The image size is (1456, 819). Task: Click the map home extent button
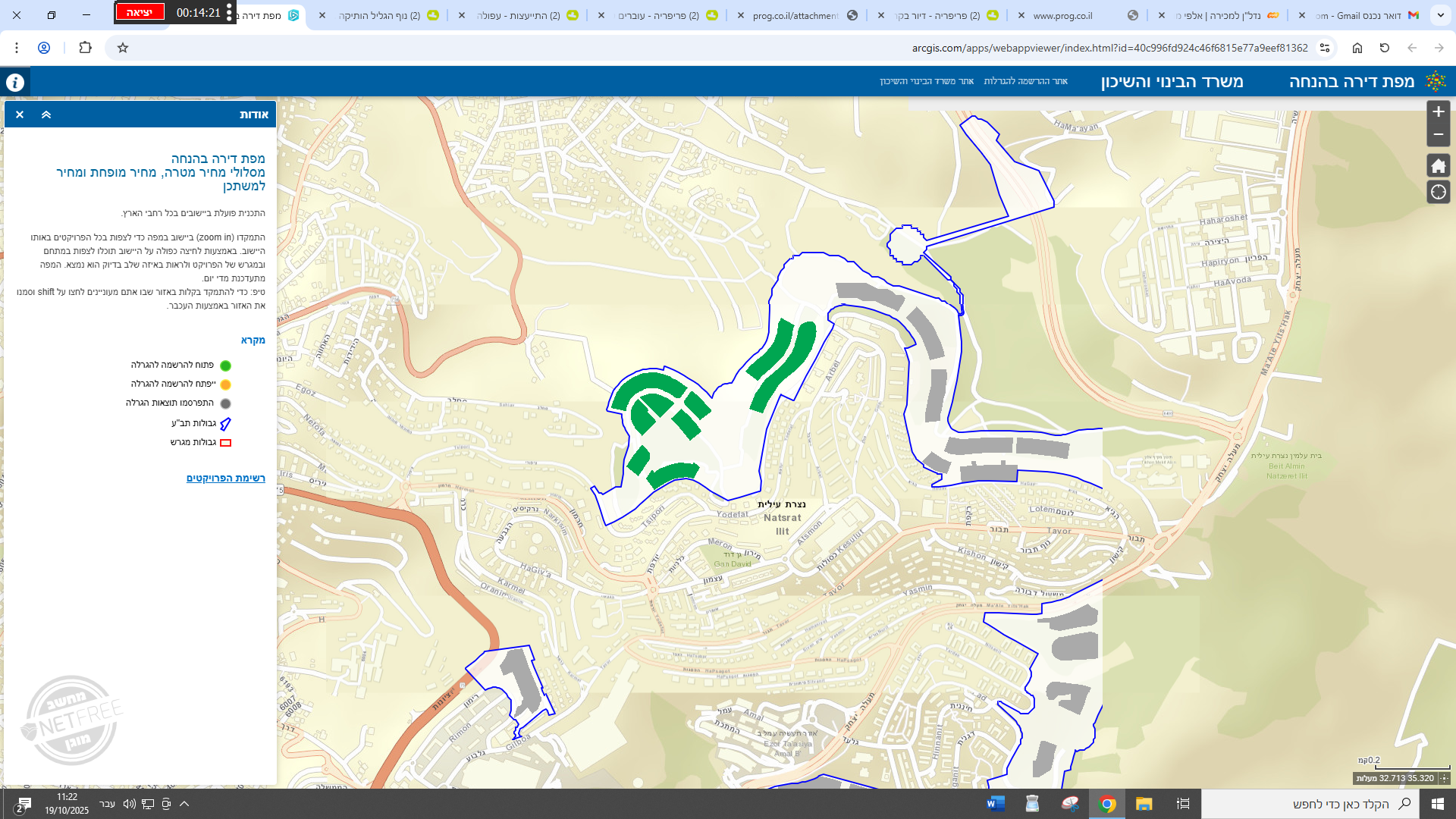(x=1439, y=166)
